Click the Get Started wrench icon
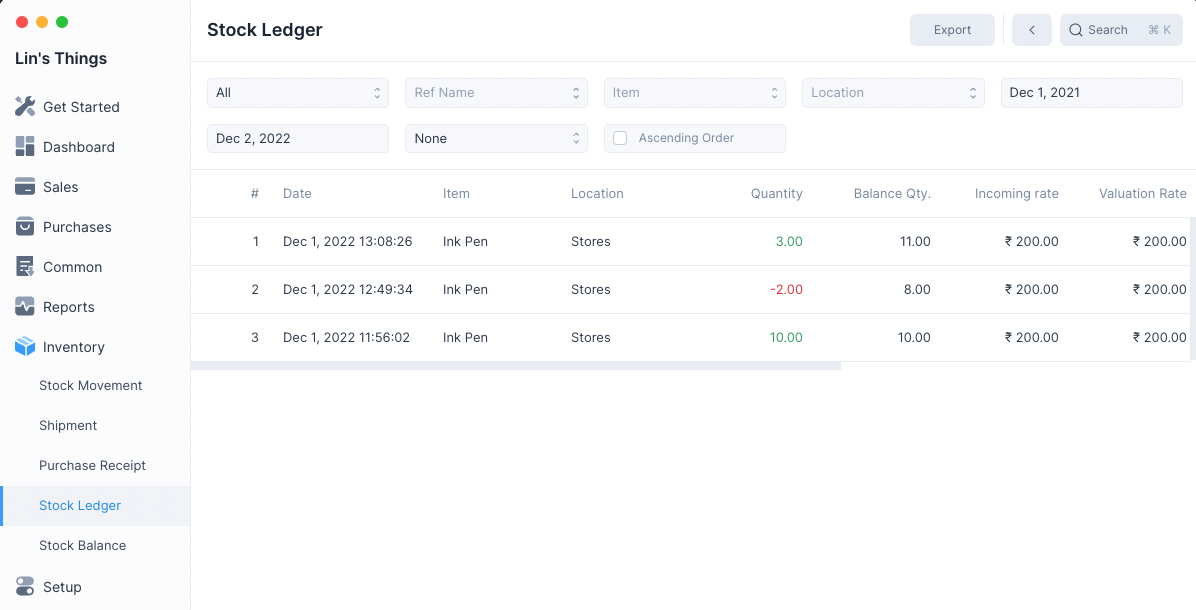 25,107
